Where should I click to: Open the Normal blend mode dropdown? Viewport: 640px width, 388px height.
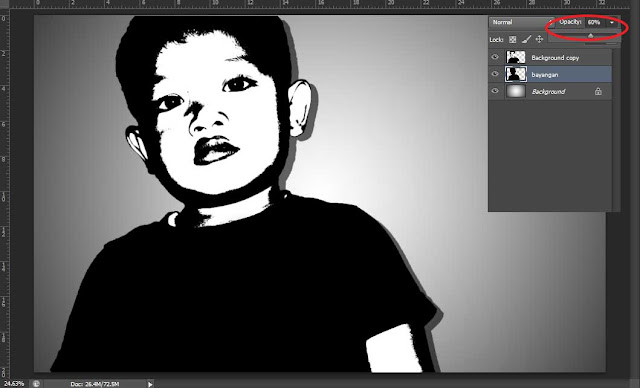[x=521, y=22]
